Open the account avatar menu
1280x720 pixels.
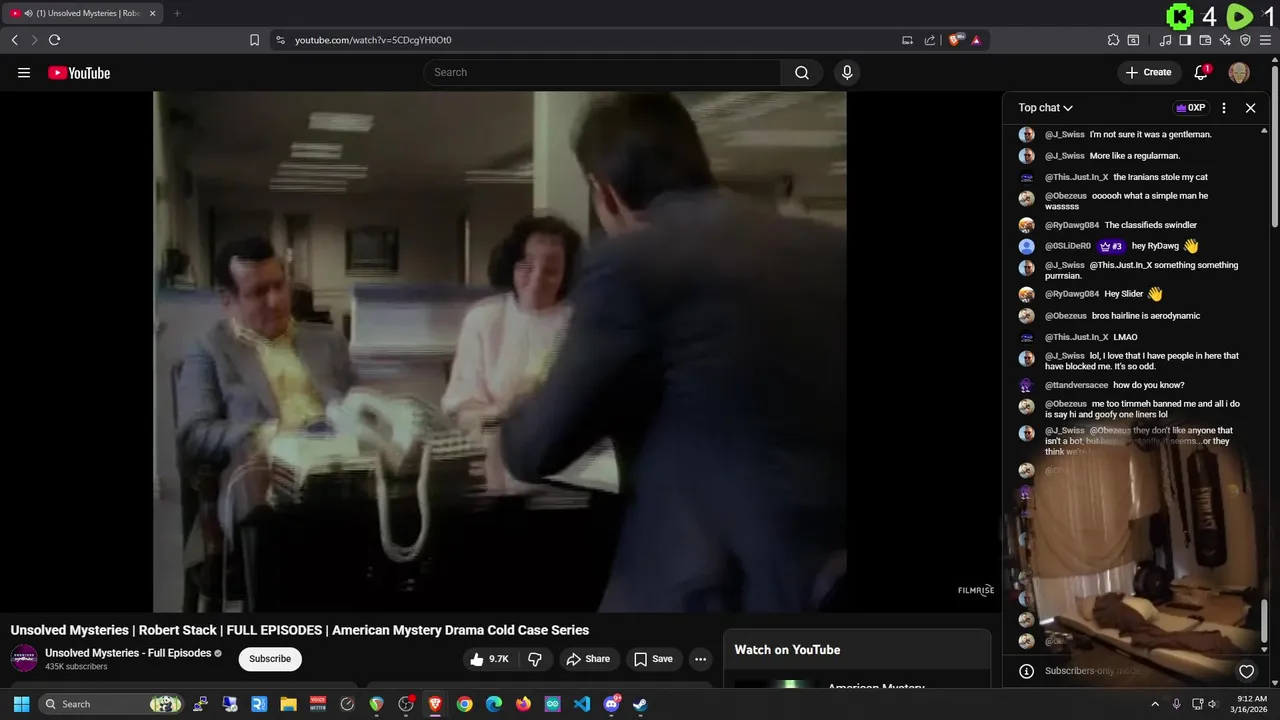point(1239,72)
